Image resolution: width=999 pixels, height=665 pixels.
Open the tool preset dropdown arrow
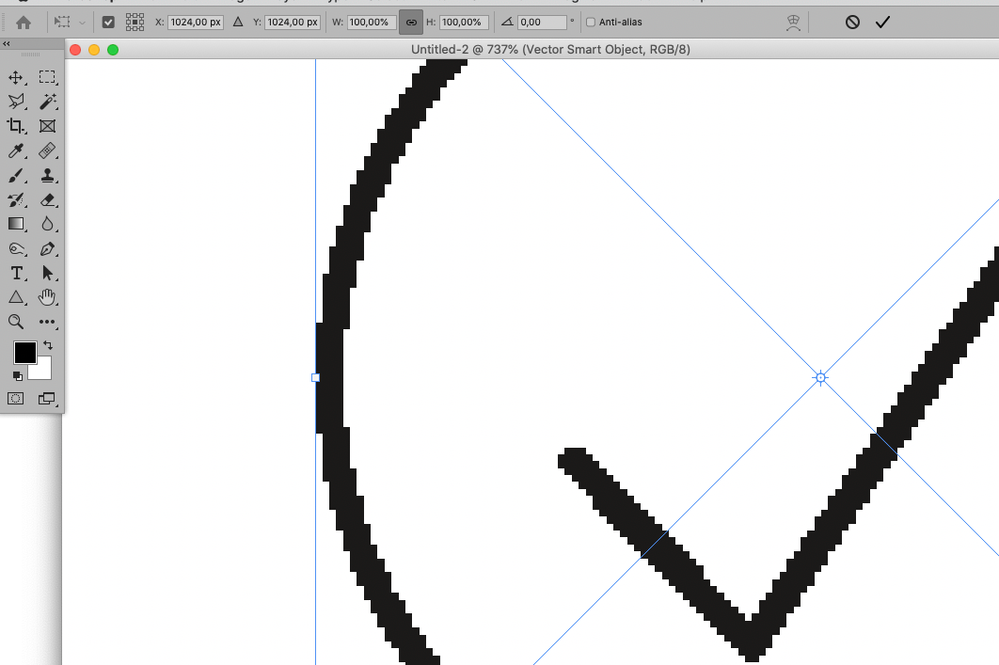(x=81, y=21)
